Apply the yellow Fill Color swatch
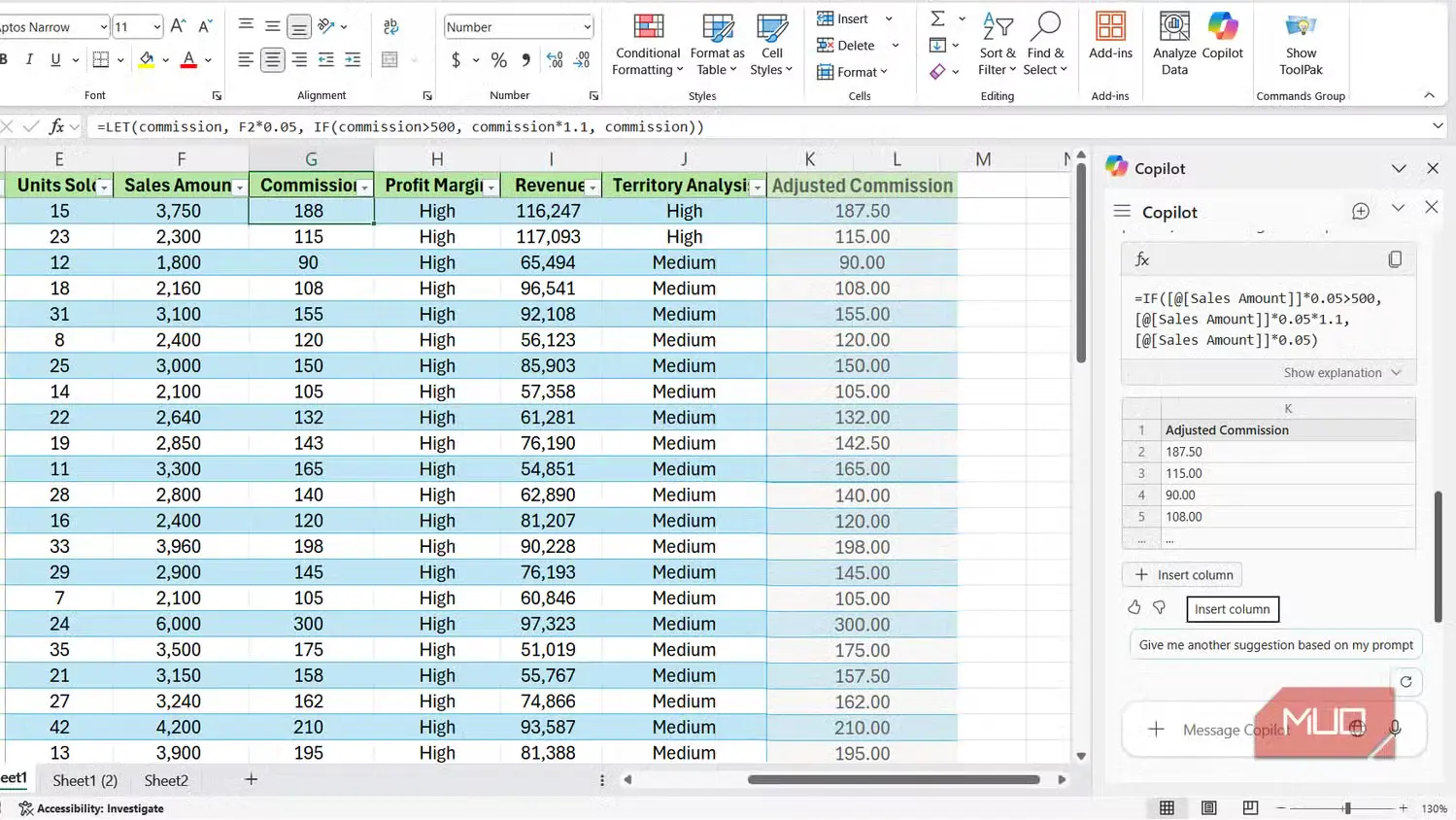Image resolution: width=1456 pixels, height=820 pixels. pyautogui.click(x=147, y=60)
